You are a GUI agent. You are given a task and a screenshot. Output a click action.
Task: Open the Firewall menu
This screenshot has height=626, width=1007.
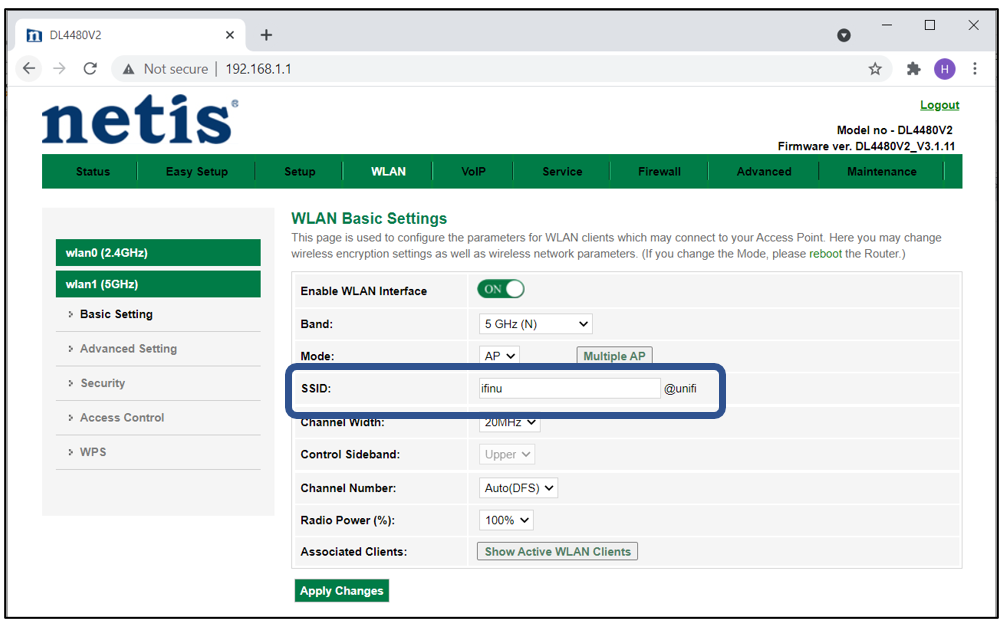pyautogui.click(x=659, y=171)
